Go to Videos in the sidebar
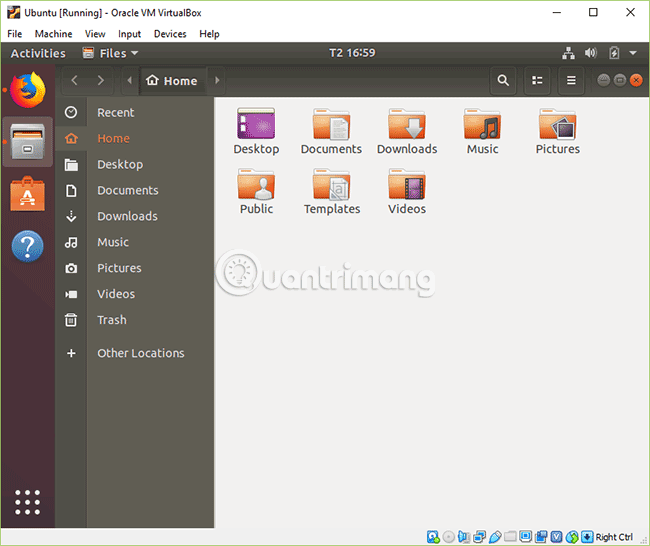Image resolution: width=650 pixels, height=546 pixels. pyautogui.click(x=135, y=294)
